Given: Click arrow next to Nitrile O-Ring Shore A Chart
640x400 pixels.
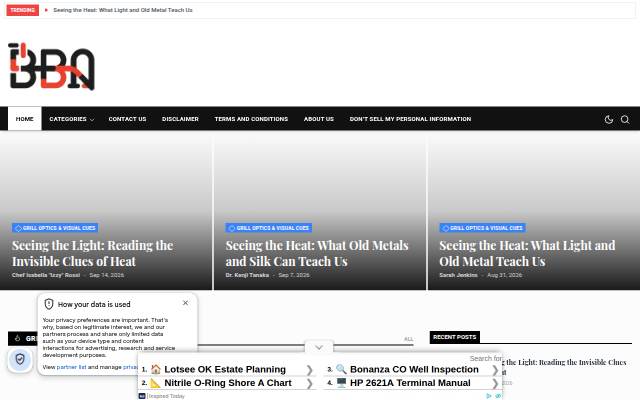Looking at the screenshot, I should click(x=309, y=383).
